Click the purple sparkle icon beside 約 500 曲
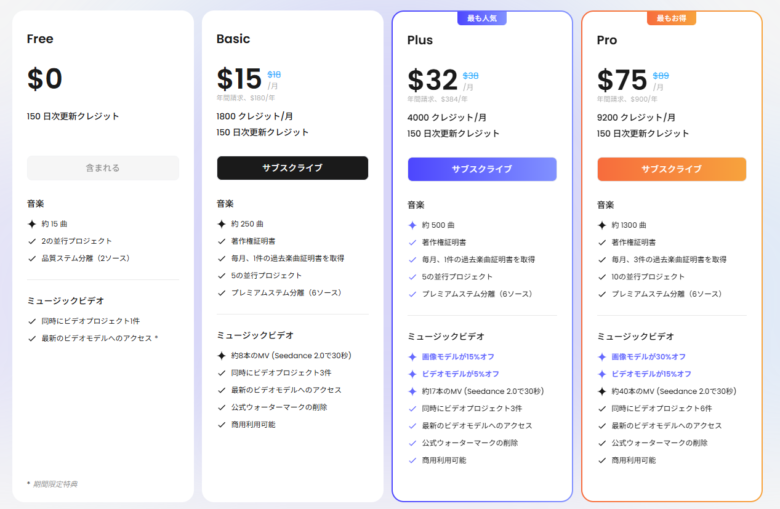The image size is (780, 509). coord(412,225)
